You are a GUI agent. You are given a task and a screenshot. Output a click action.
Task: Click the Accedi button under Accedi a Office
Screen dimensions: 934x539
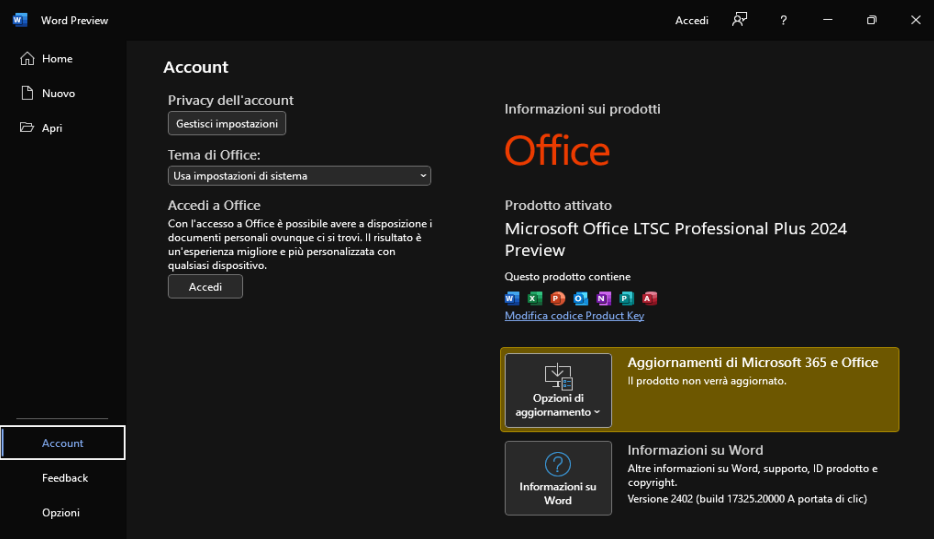point(205,286)
